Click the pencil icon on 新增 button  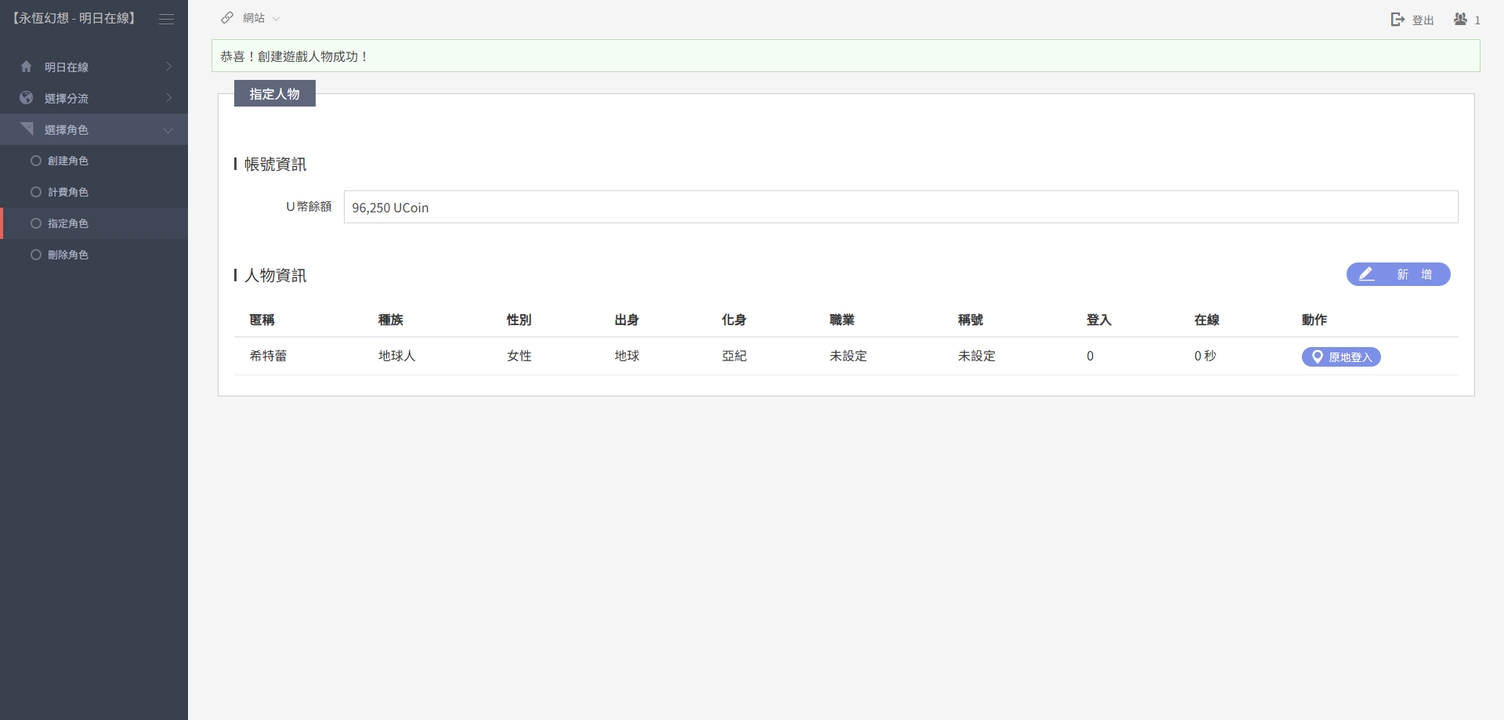[x=1367, y=274]
